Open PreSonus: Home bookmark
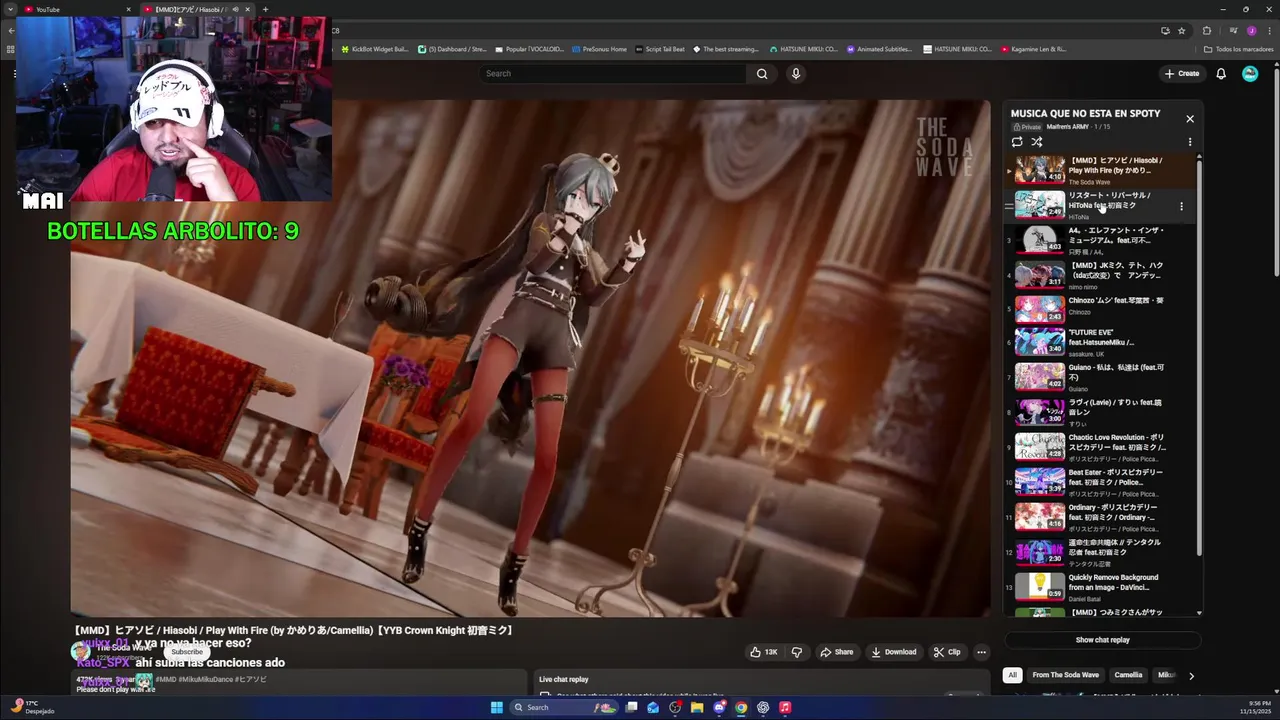The width and height of the screenshot is (1280, 720). (599, 49)
